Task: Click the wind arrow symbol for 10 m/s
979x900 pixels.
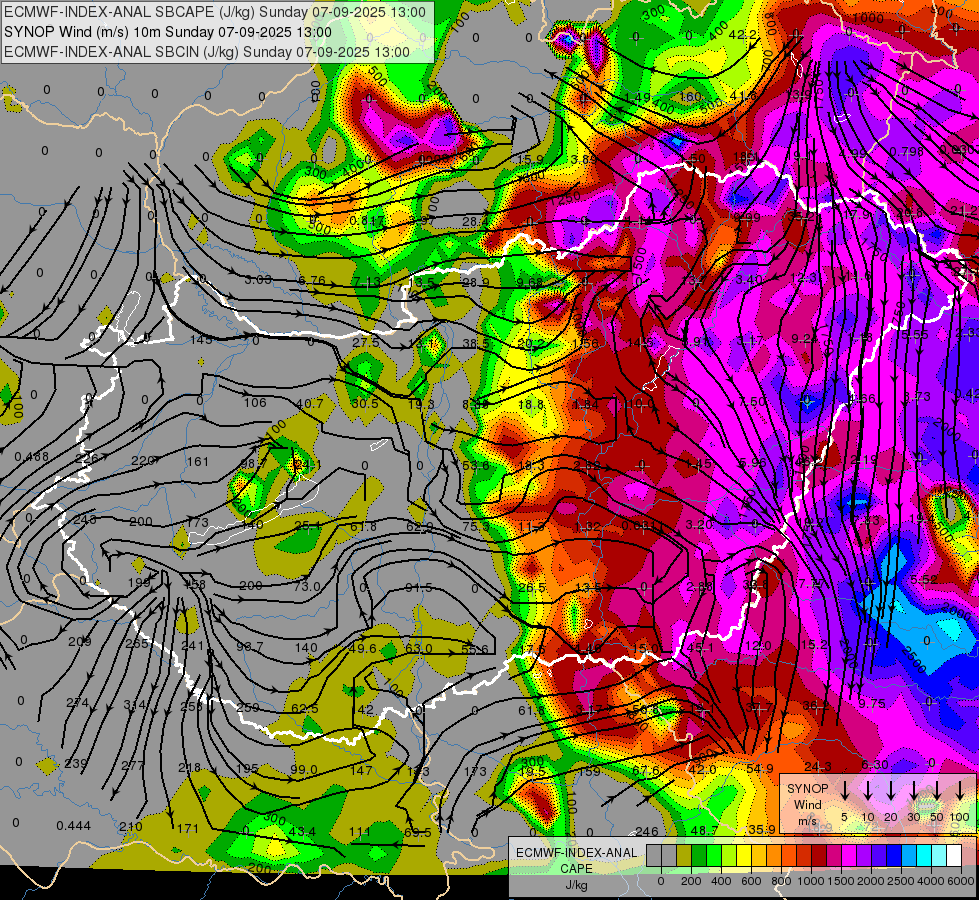Action: [x=868, y=791]
